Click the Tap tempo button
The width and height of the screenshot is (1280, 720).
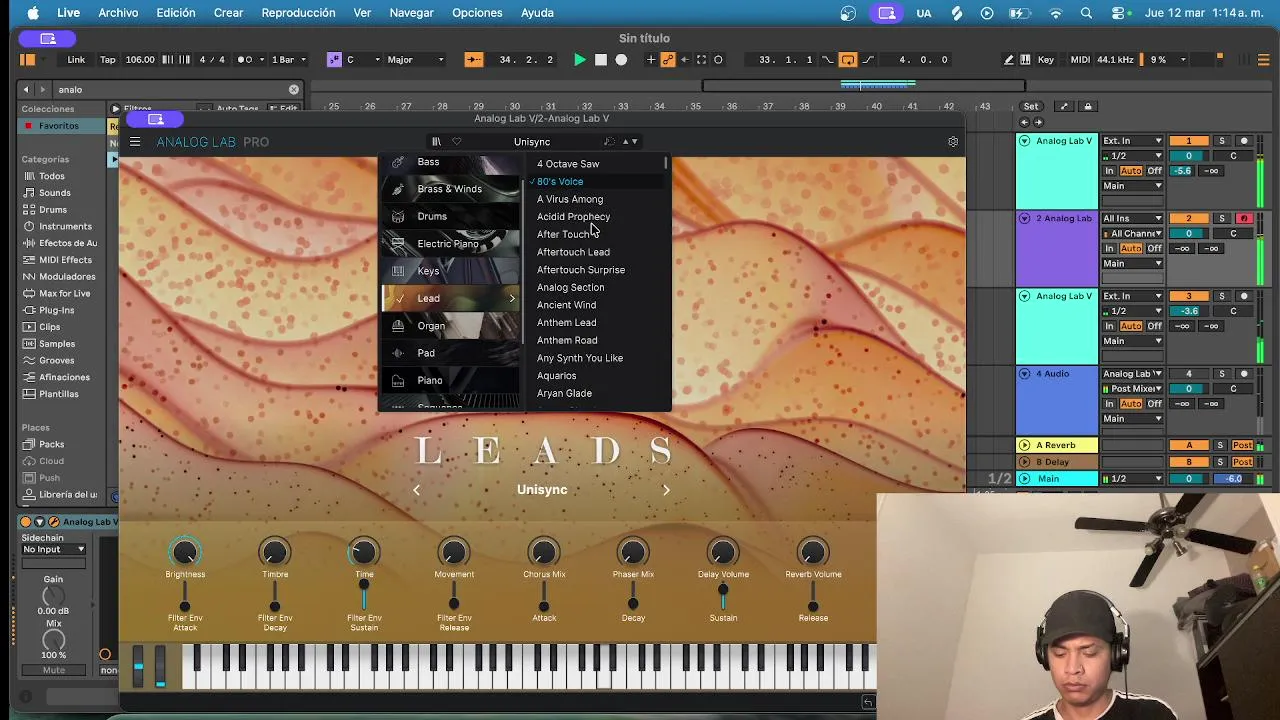[x=107, y=60]
